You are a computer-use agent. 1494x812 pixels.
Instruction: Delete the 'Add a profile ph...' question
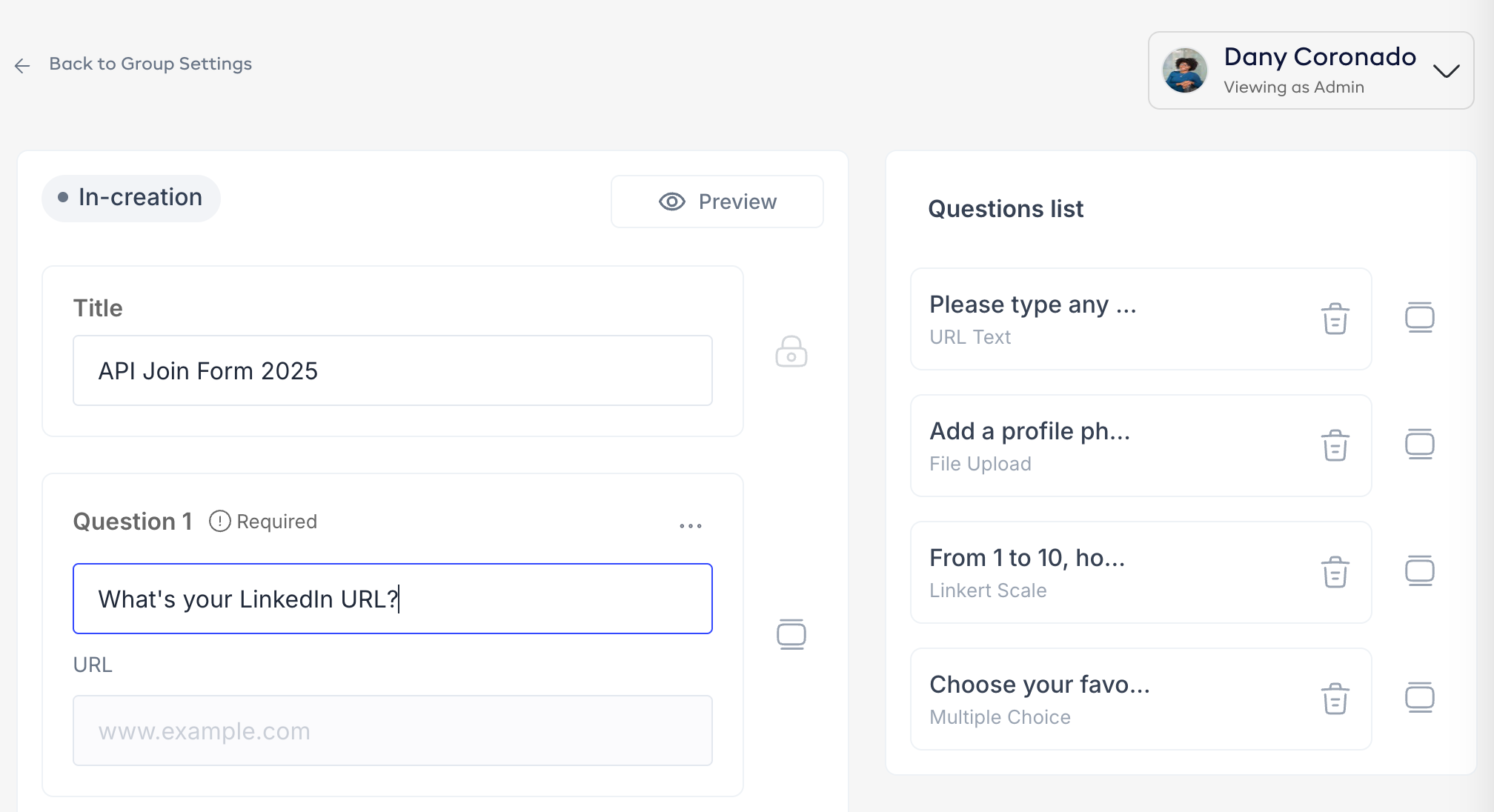pyautogui.click(x=1335, y=445)
